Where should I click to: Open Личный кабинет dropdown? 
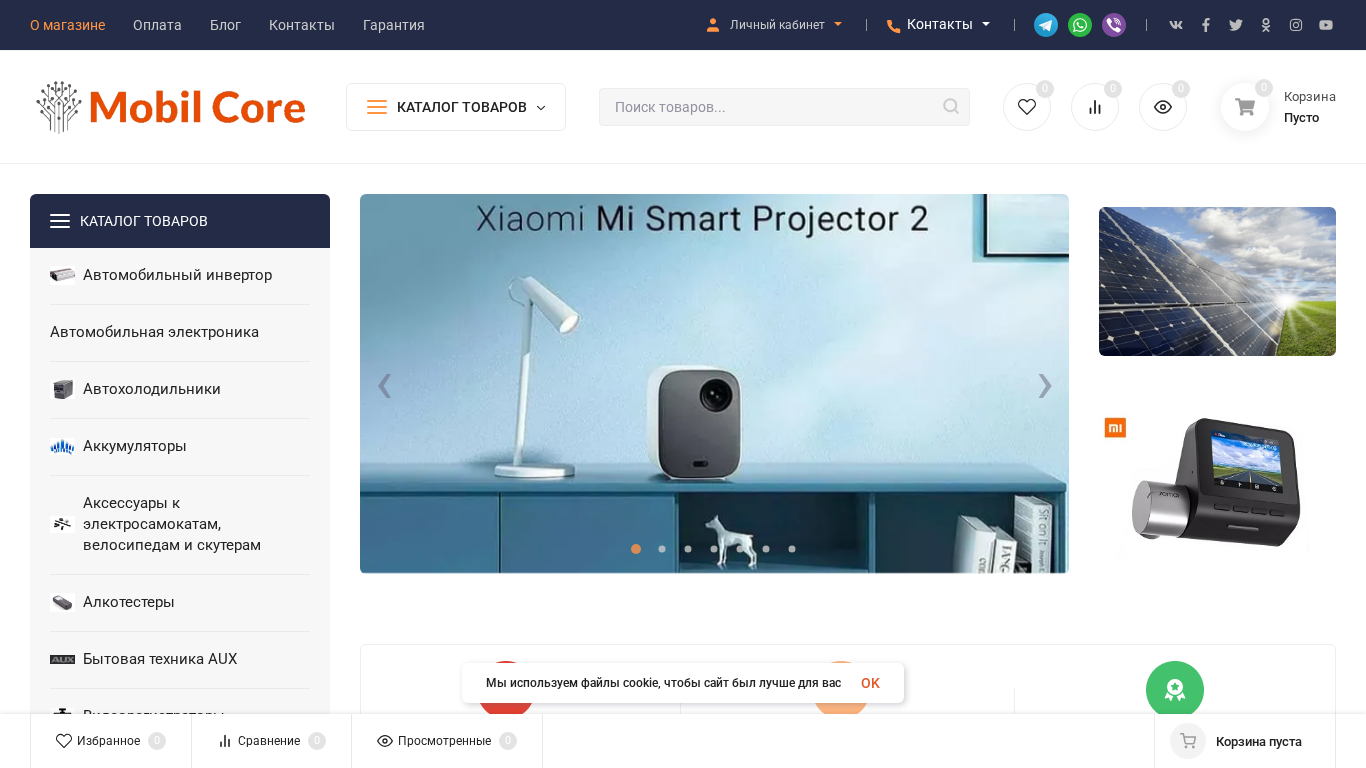coord(774,25)
